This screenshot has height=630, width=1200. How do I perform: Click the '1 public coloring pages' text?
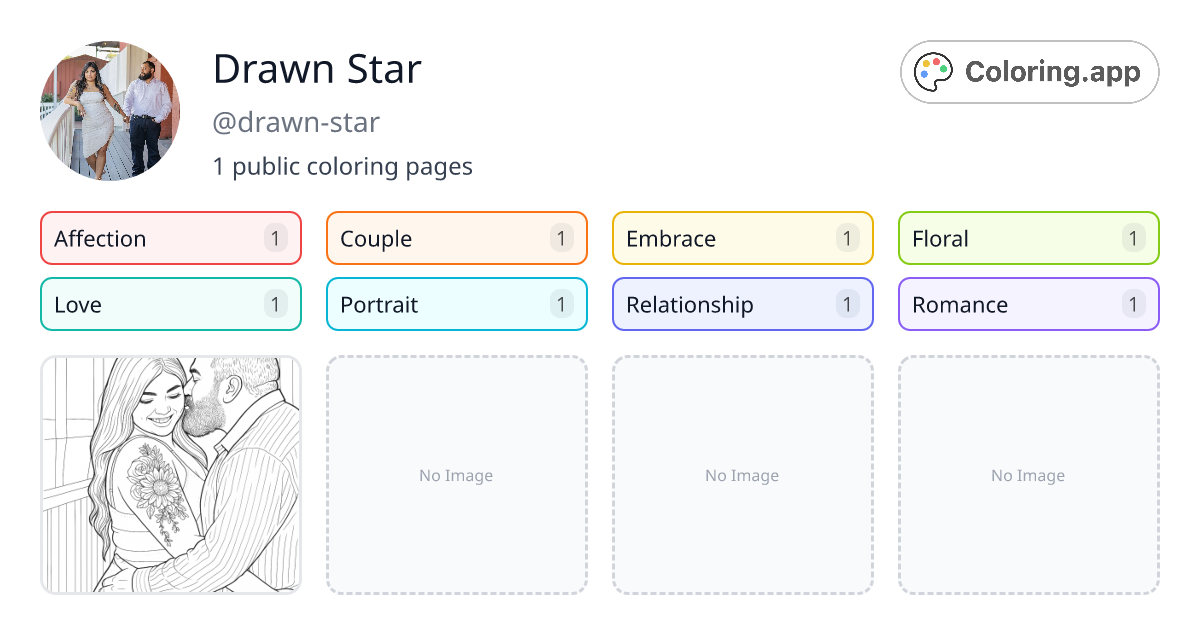(343, 167)
